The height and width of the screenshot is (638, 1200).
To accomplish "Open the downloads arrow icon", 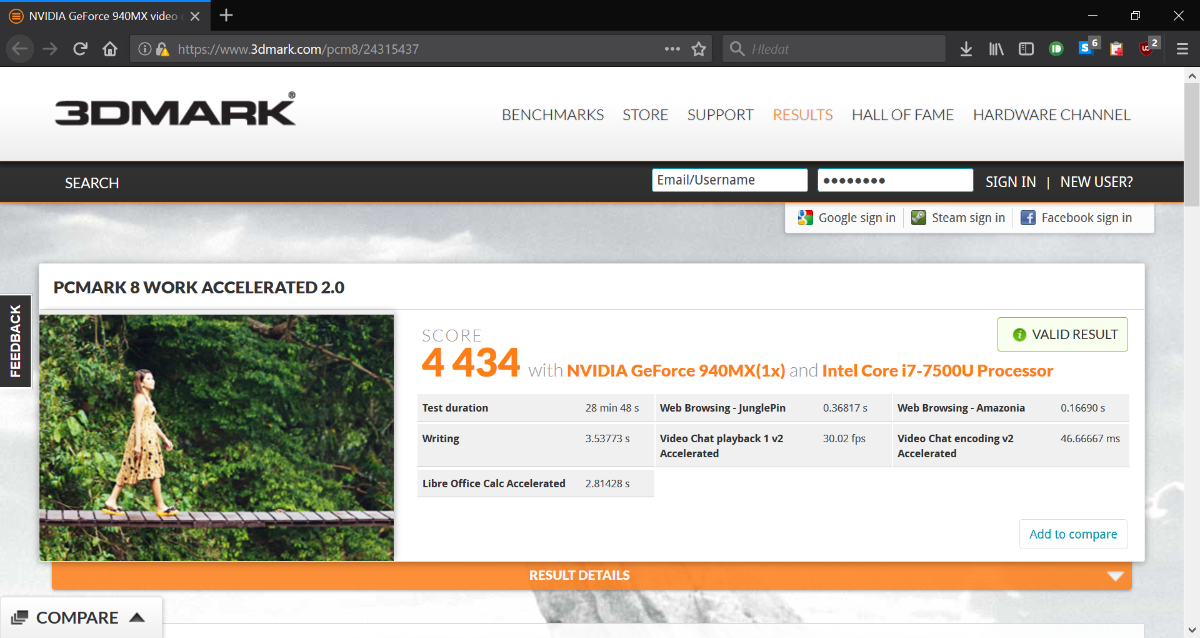I will coord(966,49).
